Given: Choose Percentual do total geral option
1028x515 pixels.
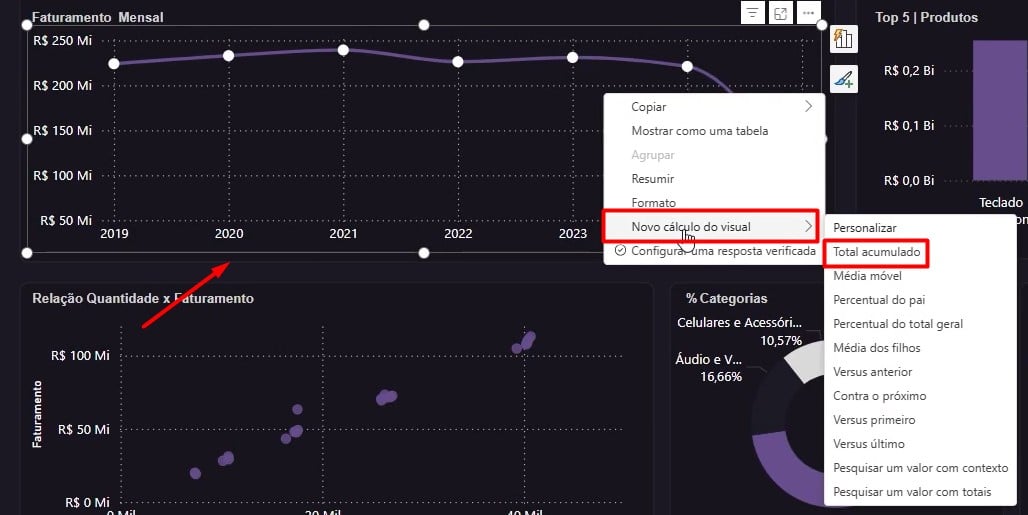Looking at the screenshot, I should 920,324.
